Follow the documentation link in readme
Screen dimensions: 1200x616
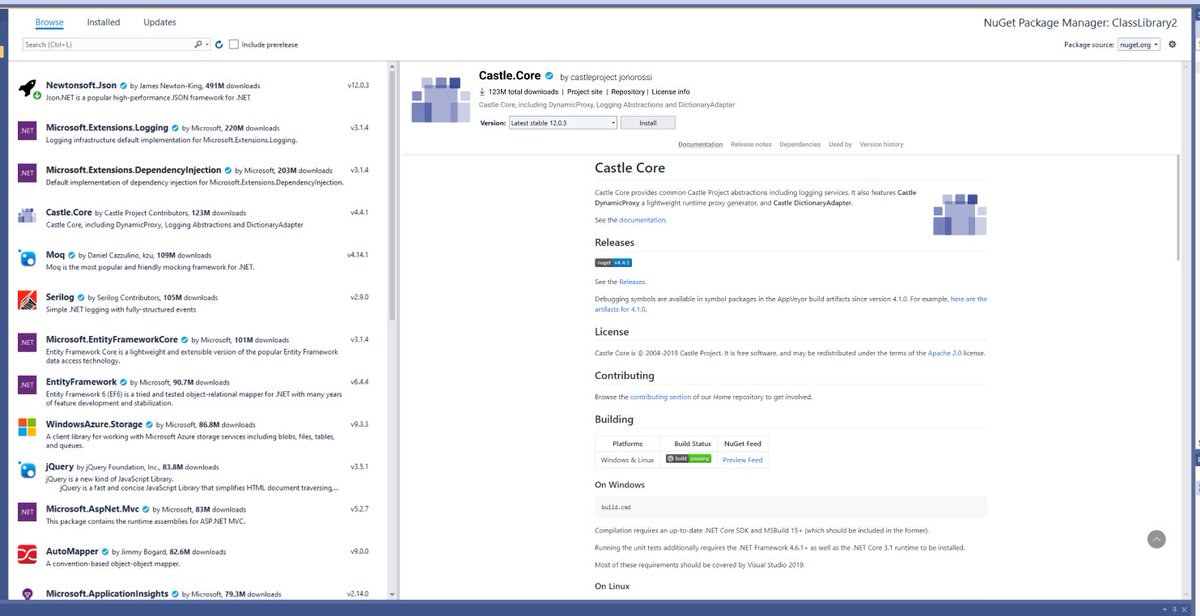pos(642,219)
